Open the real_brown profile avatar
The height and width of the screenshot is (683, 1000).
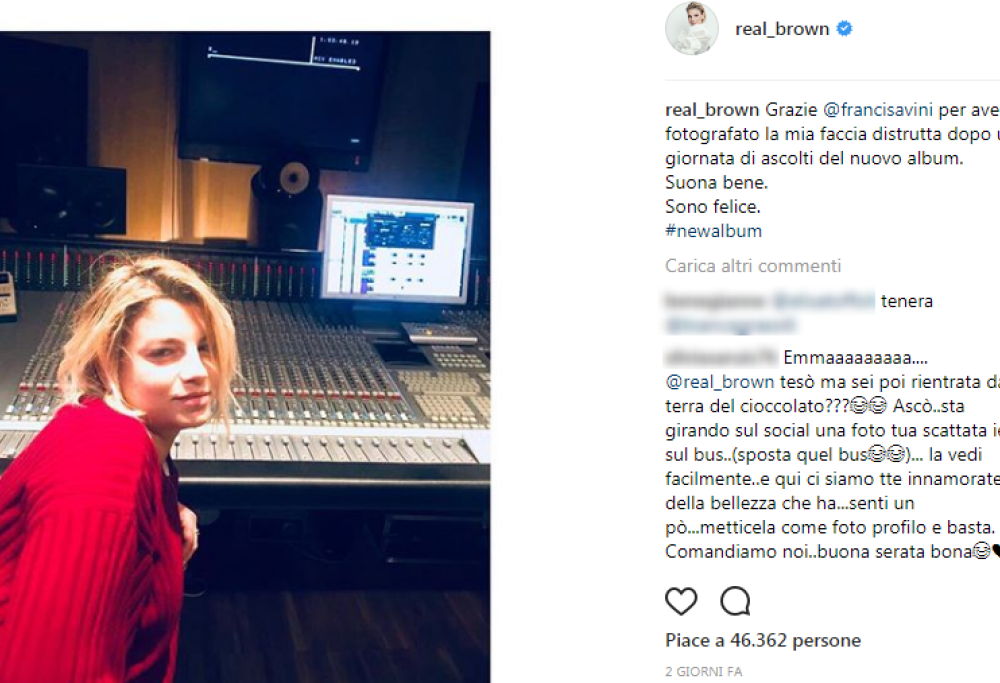click(x=692, y=29)
